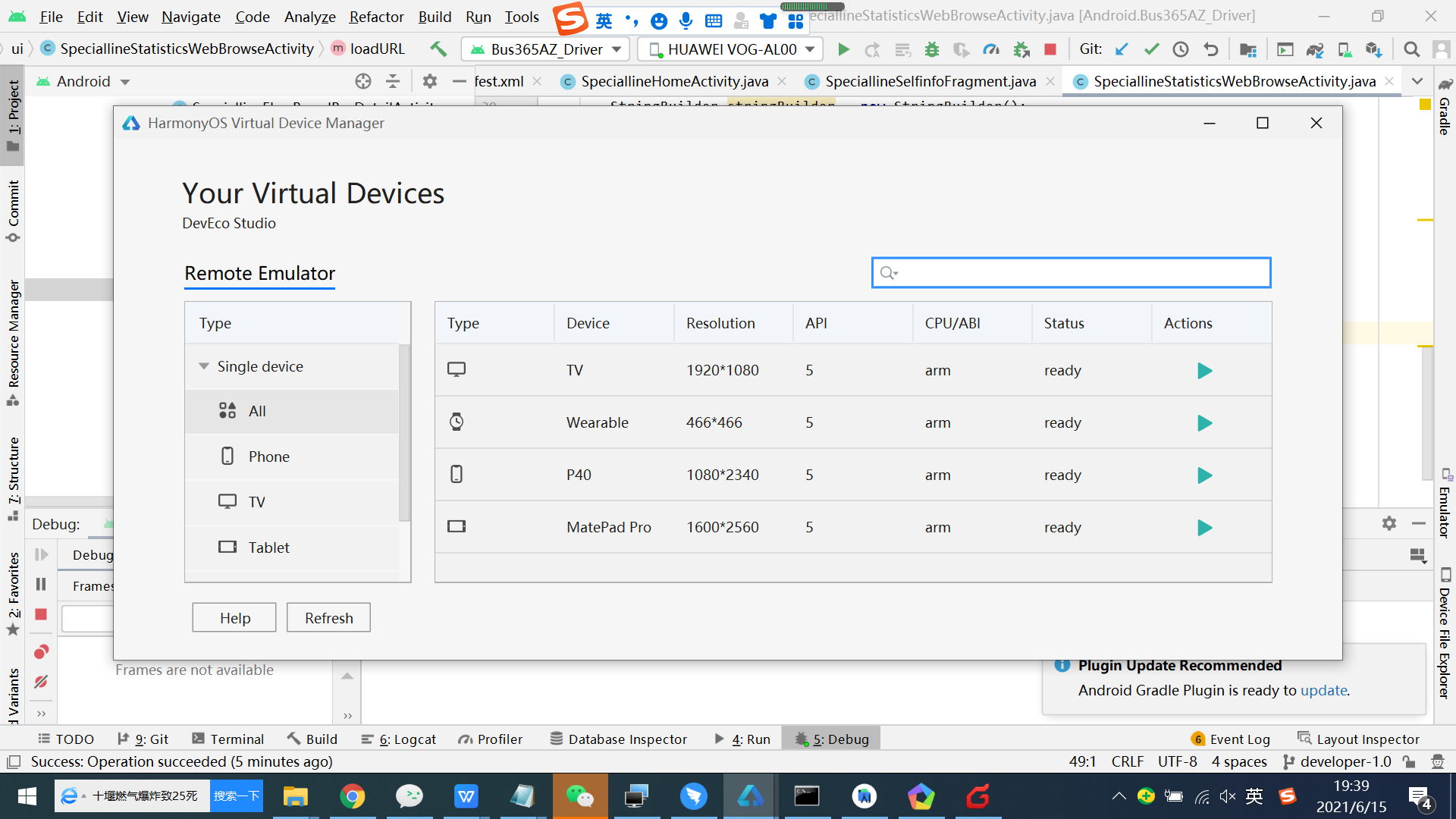The height and width of the screenshot is (819, 1456).
Task: Start the TV virtual device
Action: tap(1204, 371)
